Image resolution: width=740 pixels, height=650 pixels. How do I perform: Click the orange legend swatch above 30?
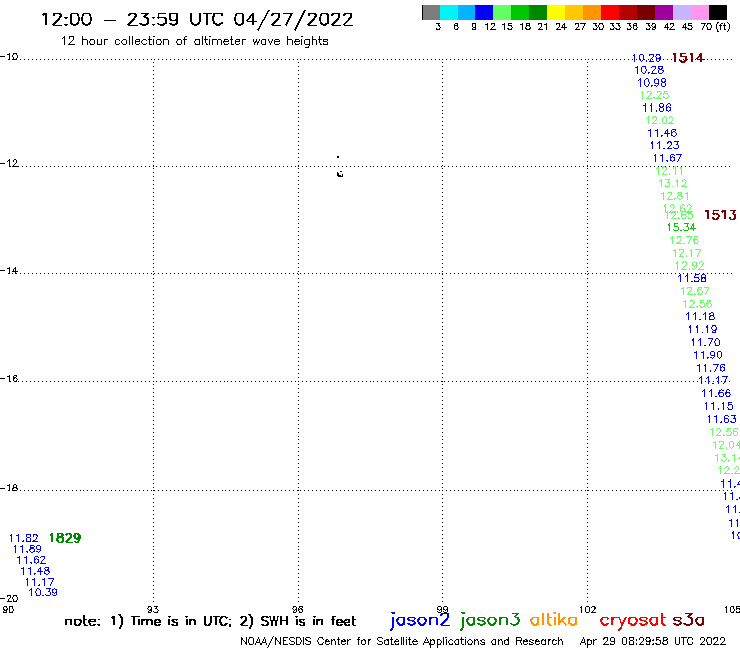pos(592,12)
